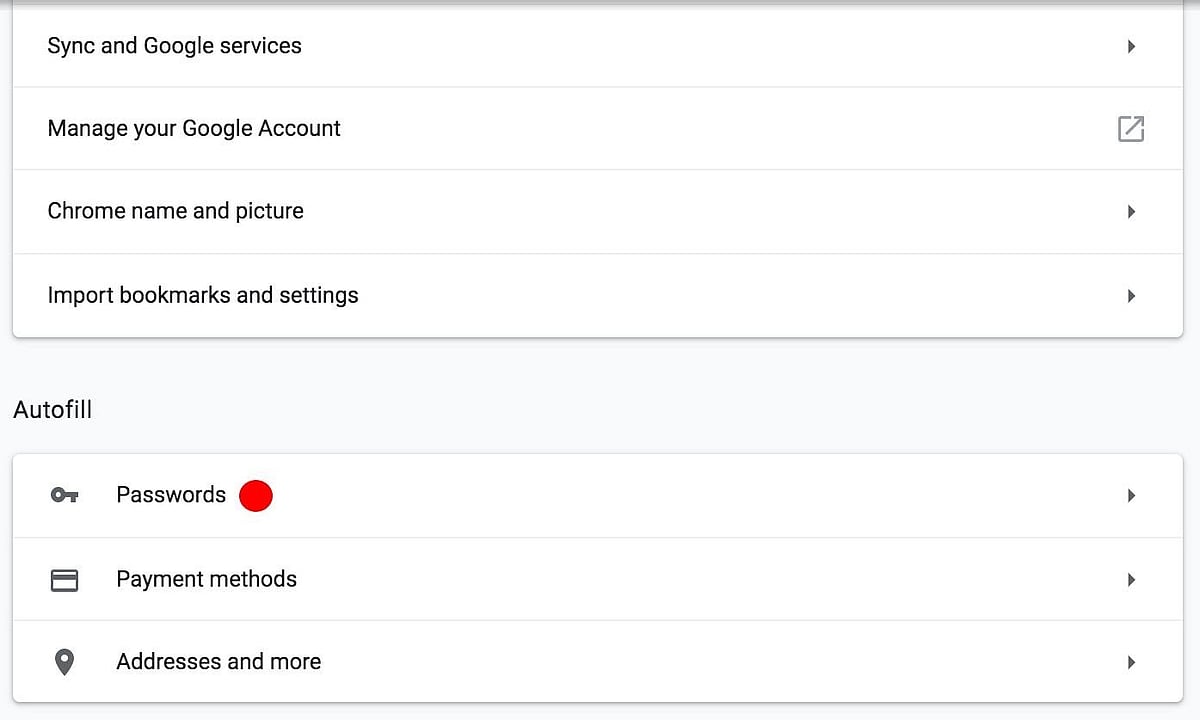Select the key-shaped Passwords autofill icon
Image resolution: width=1200 pixels, height=720 pixels.
pos(64,495)
